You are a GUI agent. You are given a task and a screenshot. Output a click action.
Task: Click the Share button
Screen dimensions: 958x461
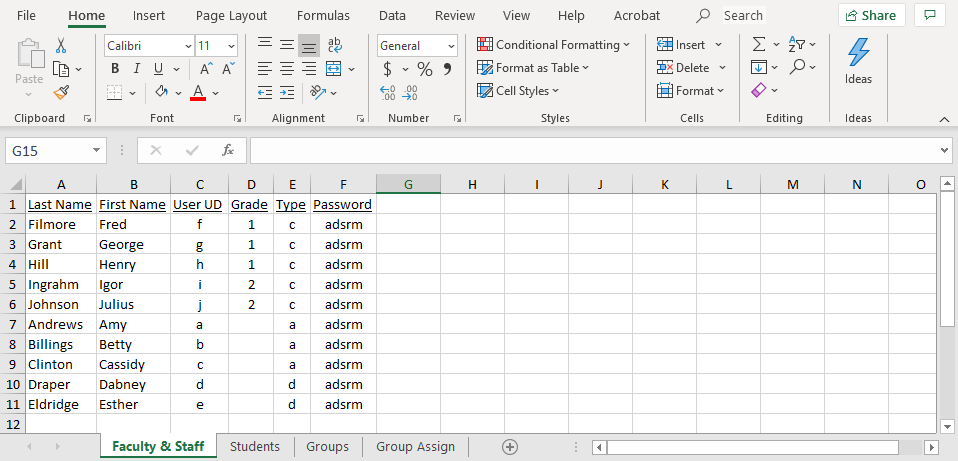coord(869,15)
